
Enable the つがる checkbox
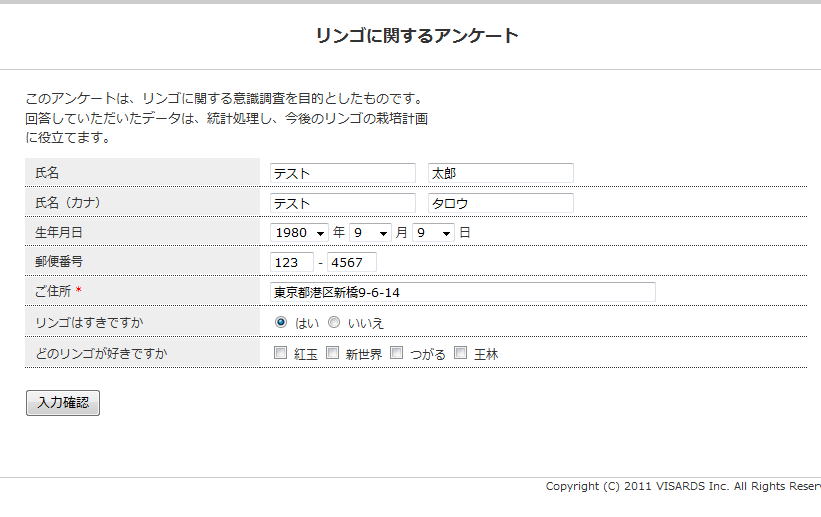(x=396, y=353)
